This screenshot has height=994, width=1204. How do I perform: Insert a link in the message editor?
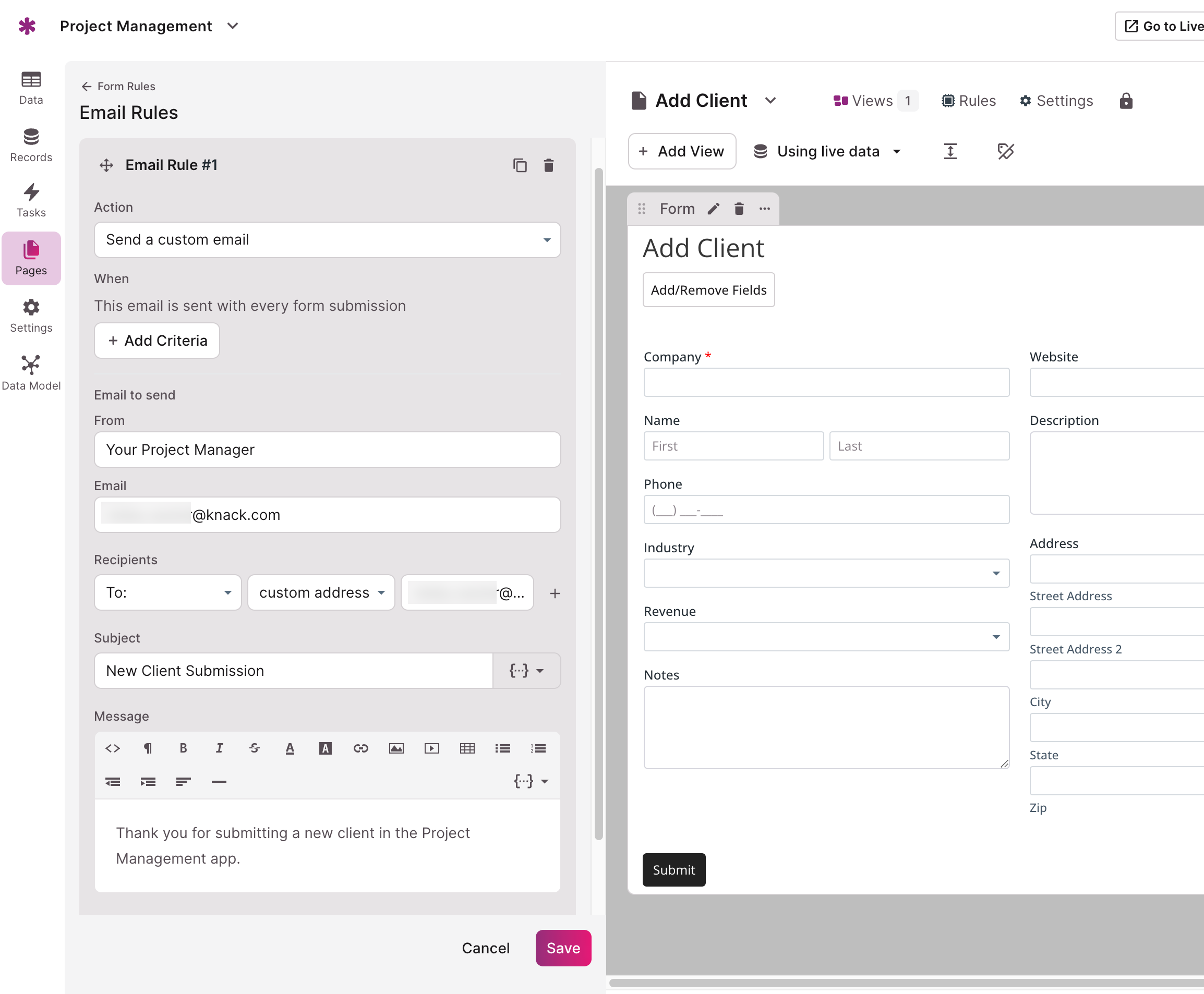(x=361, y=748)
